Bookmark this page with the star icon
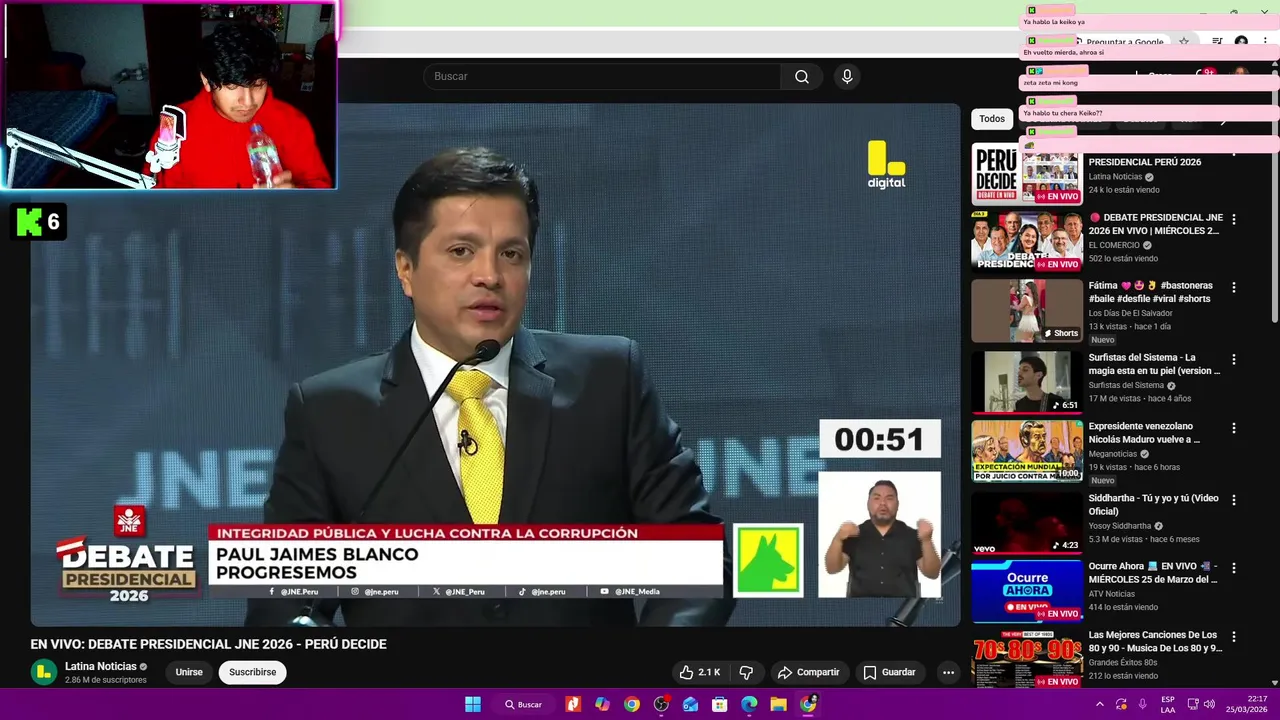 (1184, 42)
